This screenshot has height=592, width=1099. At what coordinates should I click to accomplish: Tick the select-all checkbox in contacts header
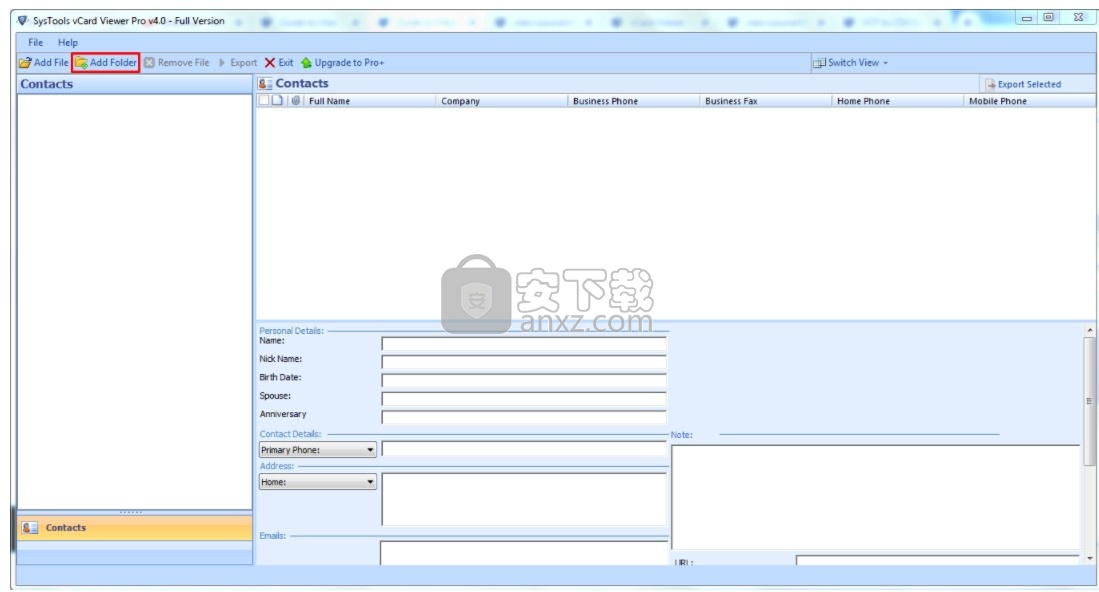point(264,100)
